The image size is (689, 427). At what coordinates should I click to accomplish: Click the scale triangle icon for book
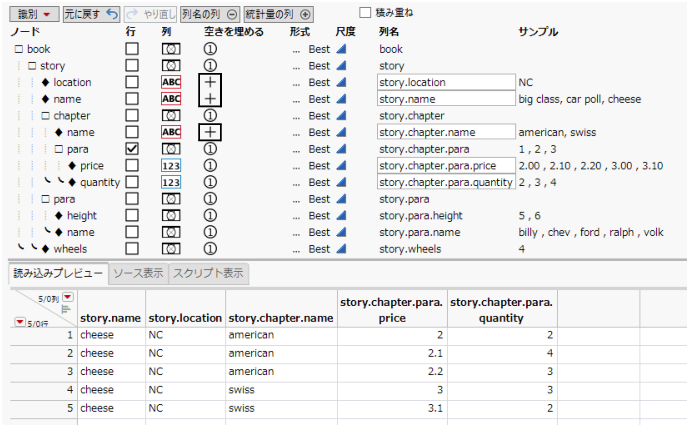tap(341, 49)
